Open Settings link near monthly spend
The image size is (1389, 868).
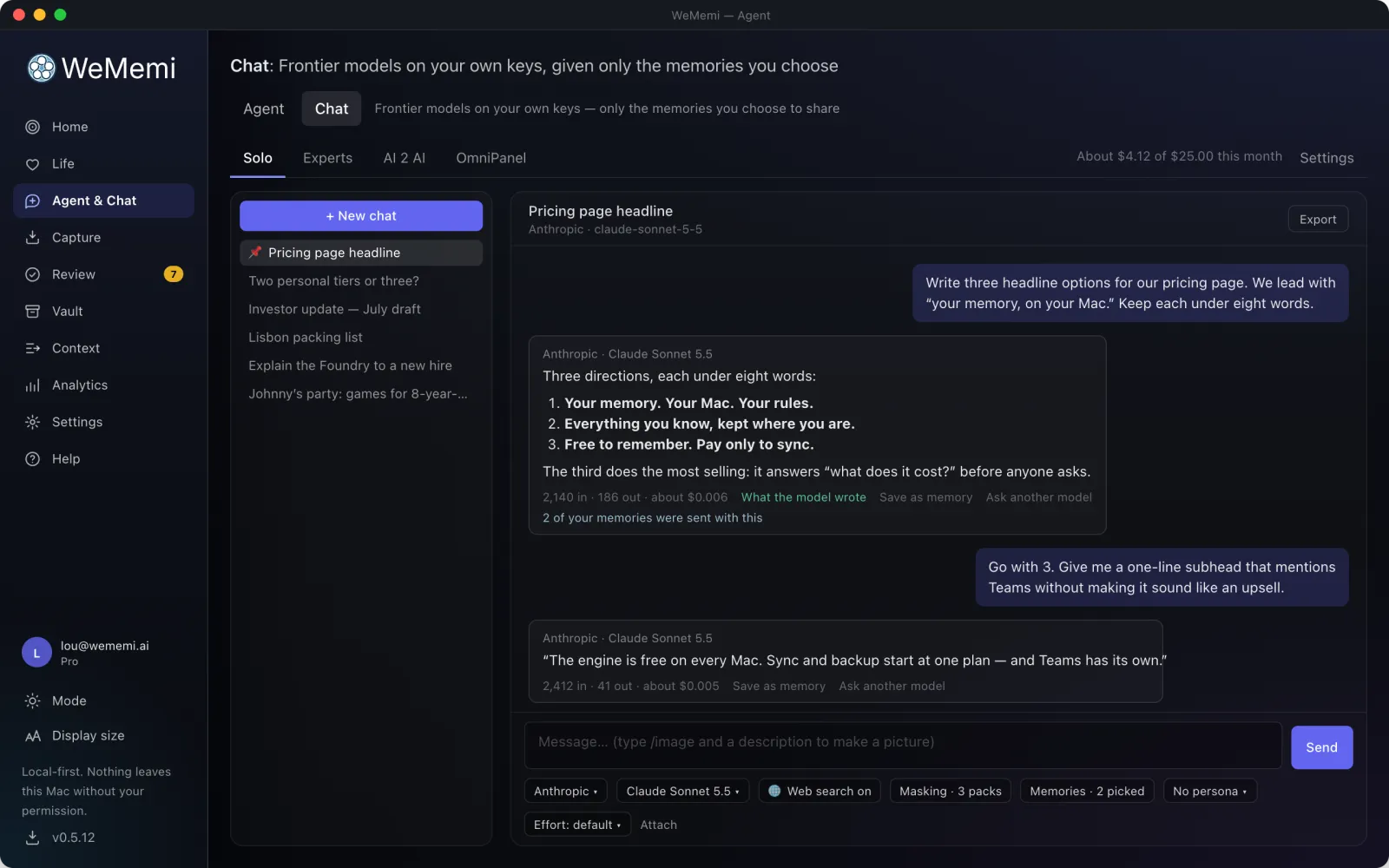point(1326,158)
